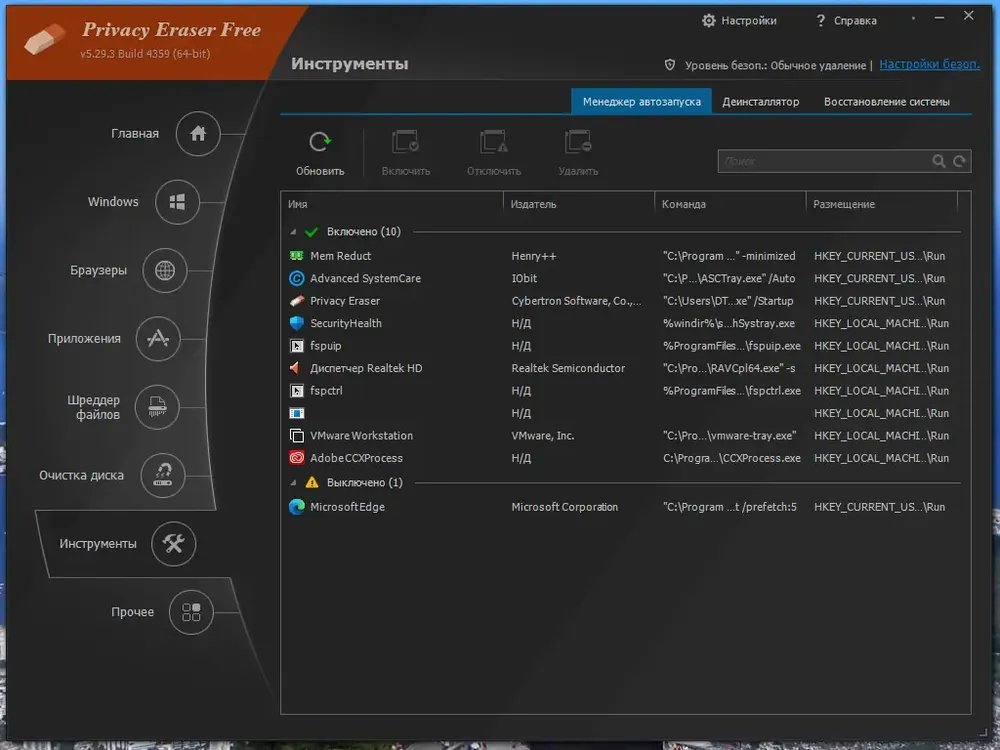
Task: Switch to Менеджер автозапуска tab
Action: tap(641, 101)
